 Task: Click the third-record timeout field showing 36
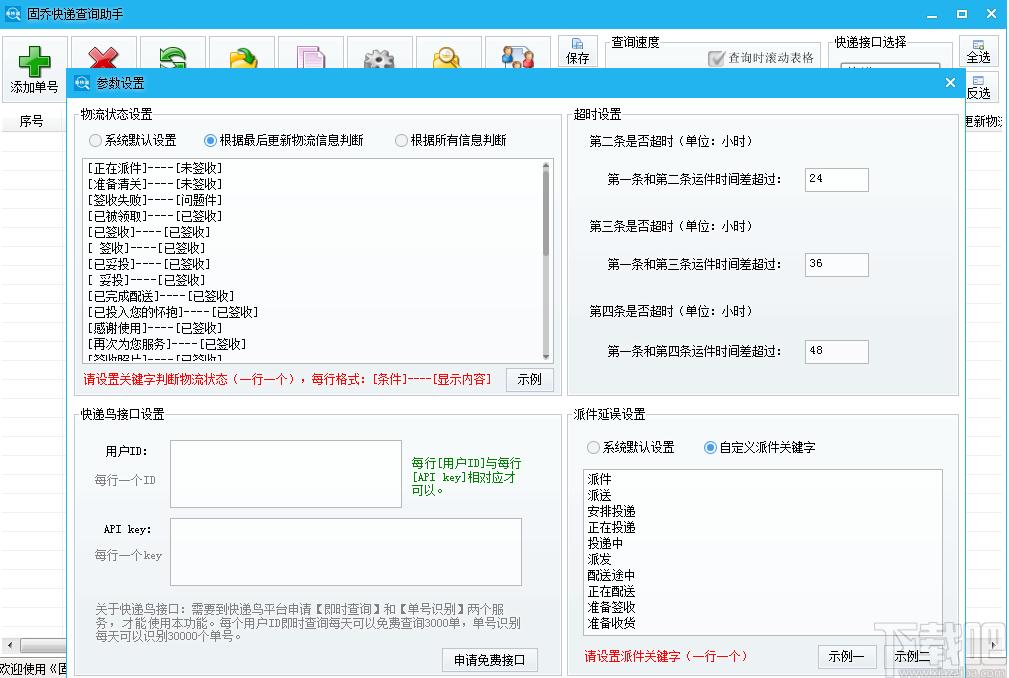837,264
